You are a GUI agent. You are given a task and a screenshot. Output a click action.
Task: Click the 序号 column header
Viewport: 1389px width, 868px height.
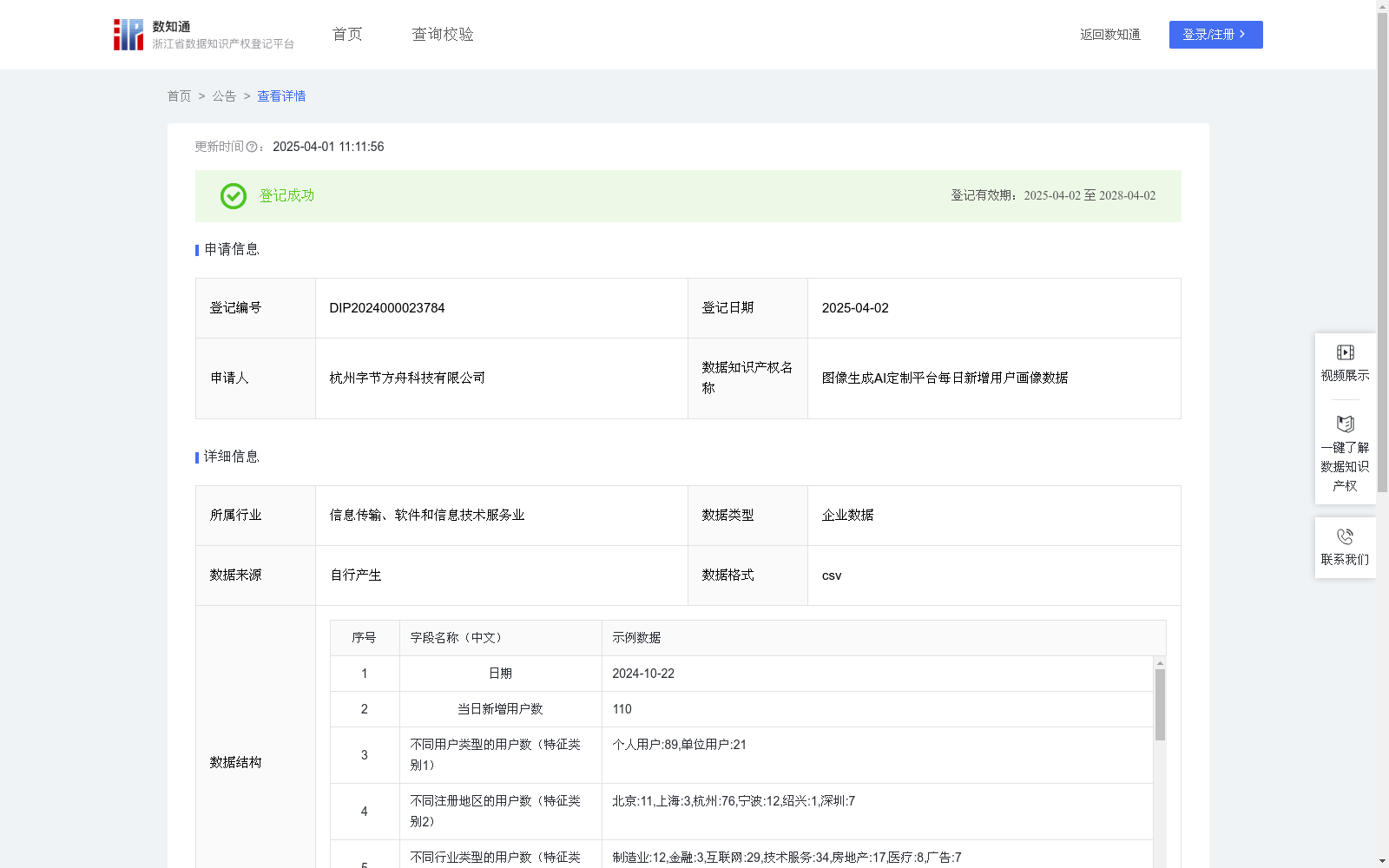tap(364, 638)
